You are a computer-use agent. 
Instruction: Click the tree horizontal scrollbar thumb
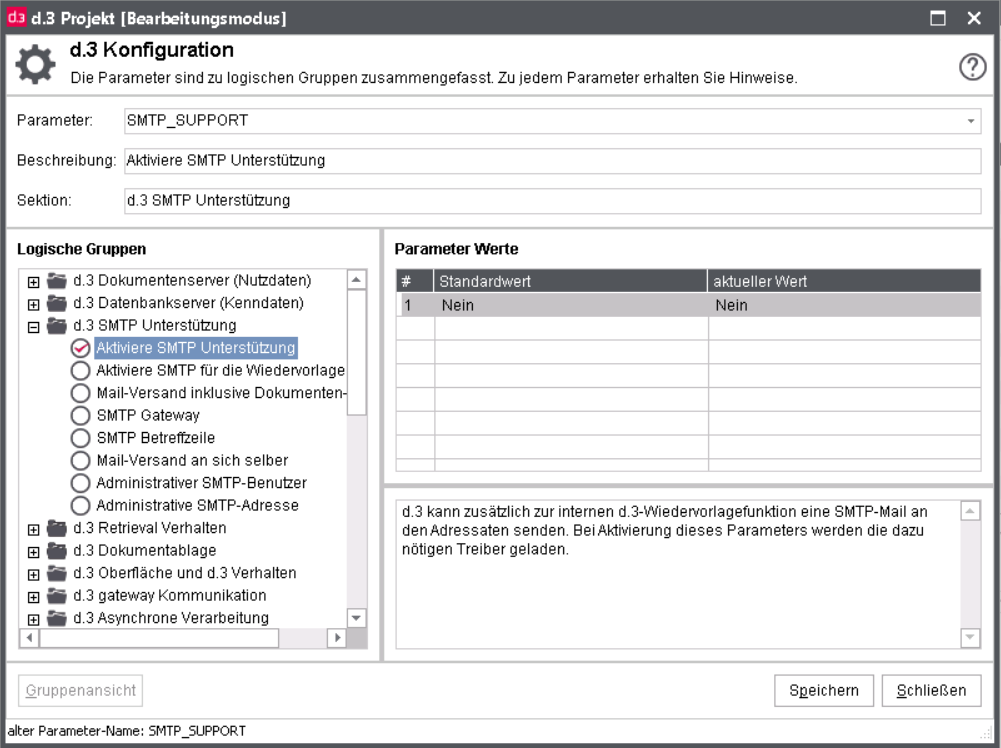[x=159, y=638]
